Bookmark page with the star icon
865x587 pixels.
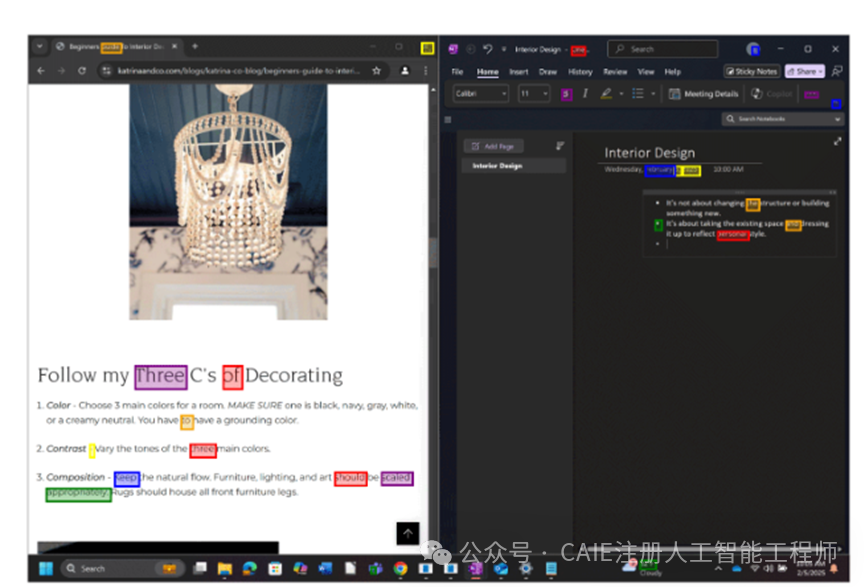(377, 71)
